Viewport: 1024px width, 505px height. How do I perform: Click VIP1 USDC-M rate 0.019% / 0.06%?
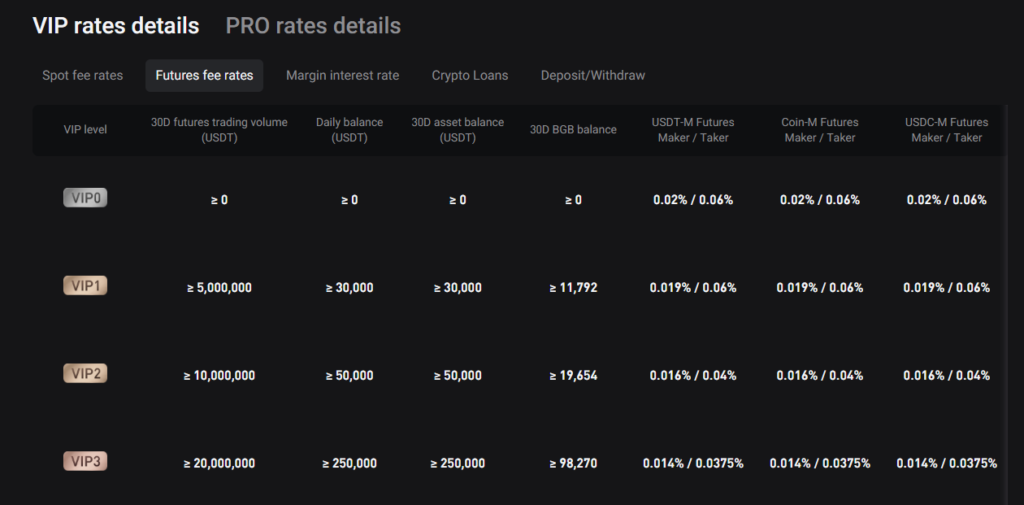pos(946,287)
